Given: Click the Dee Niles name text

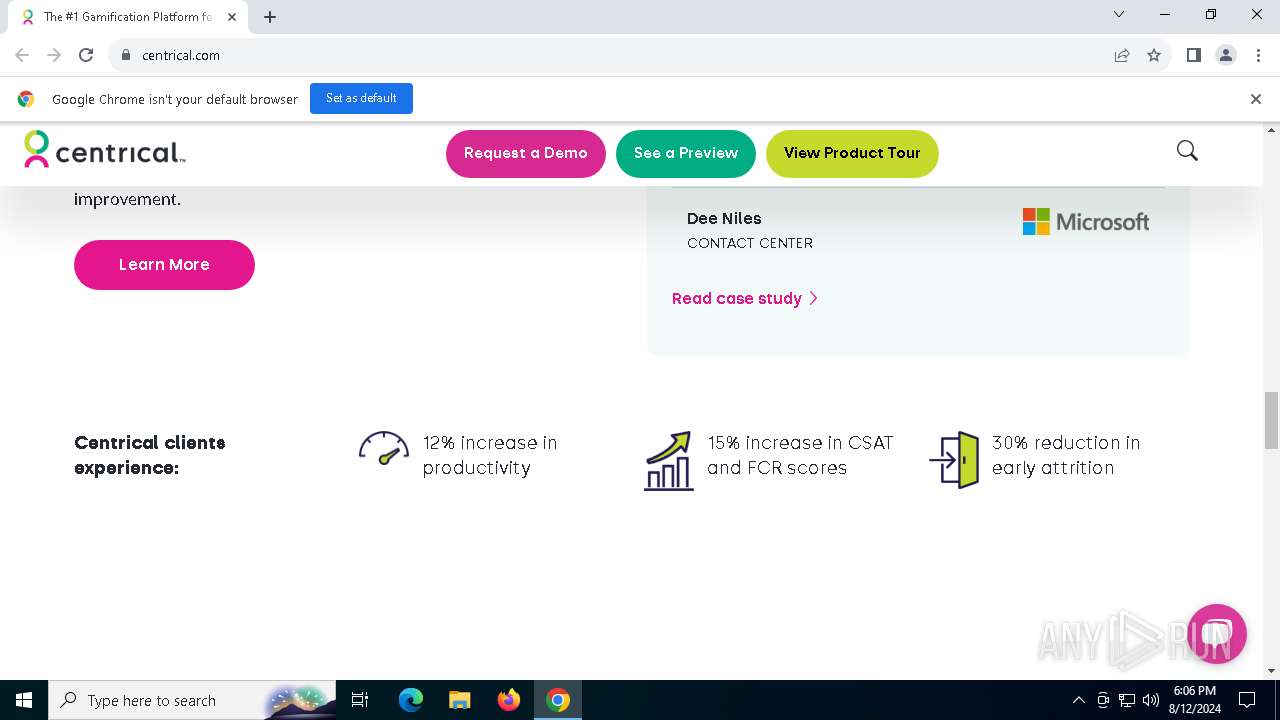Looking at the screenshot, I should click(724, 218).
